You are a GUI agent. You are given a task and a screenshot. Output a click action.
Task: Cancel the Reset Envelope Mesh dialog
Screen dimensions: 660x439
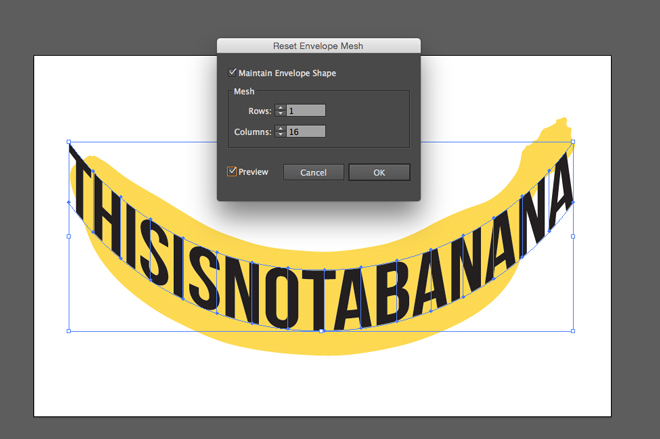click(313, 173)
